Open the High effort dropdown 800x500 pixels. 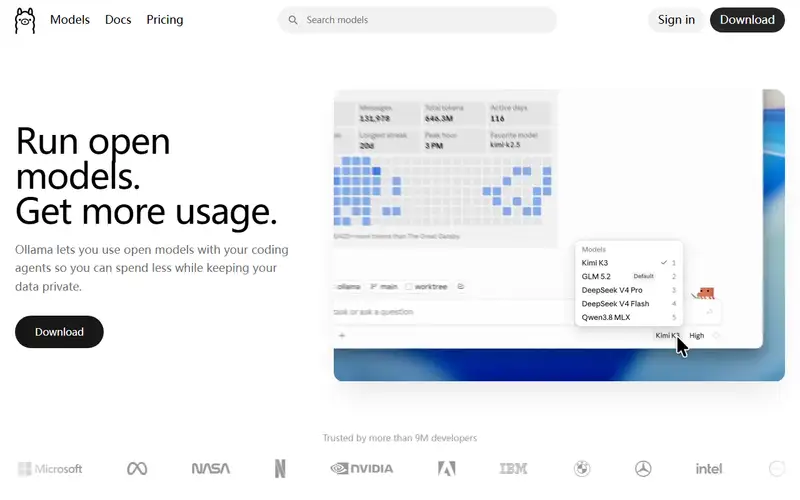click(696, 335)
